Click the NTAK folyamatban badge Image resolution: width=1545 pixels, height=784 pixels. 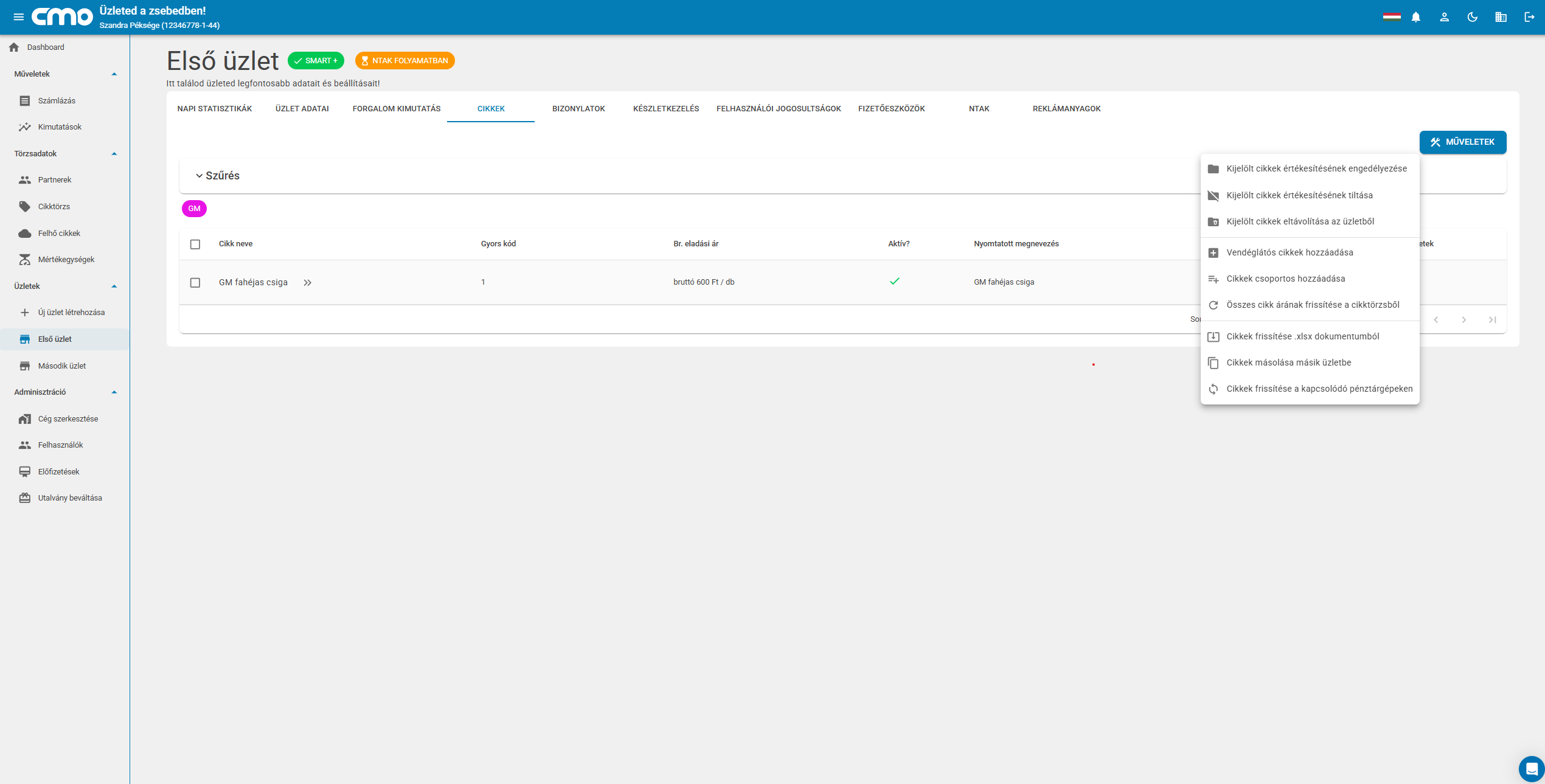pyautogui.click(x=404, y=61)
